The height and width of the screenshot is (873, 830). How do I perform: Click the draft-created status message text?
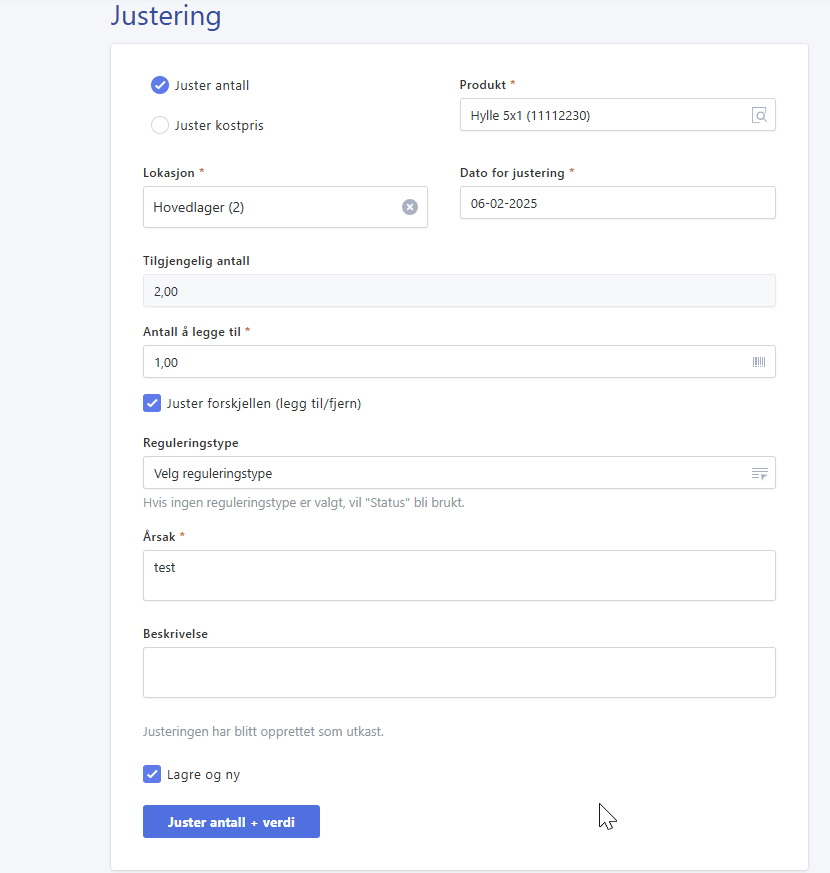pos(263,731)
